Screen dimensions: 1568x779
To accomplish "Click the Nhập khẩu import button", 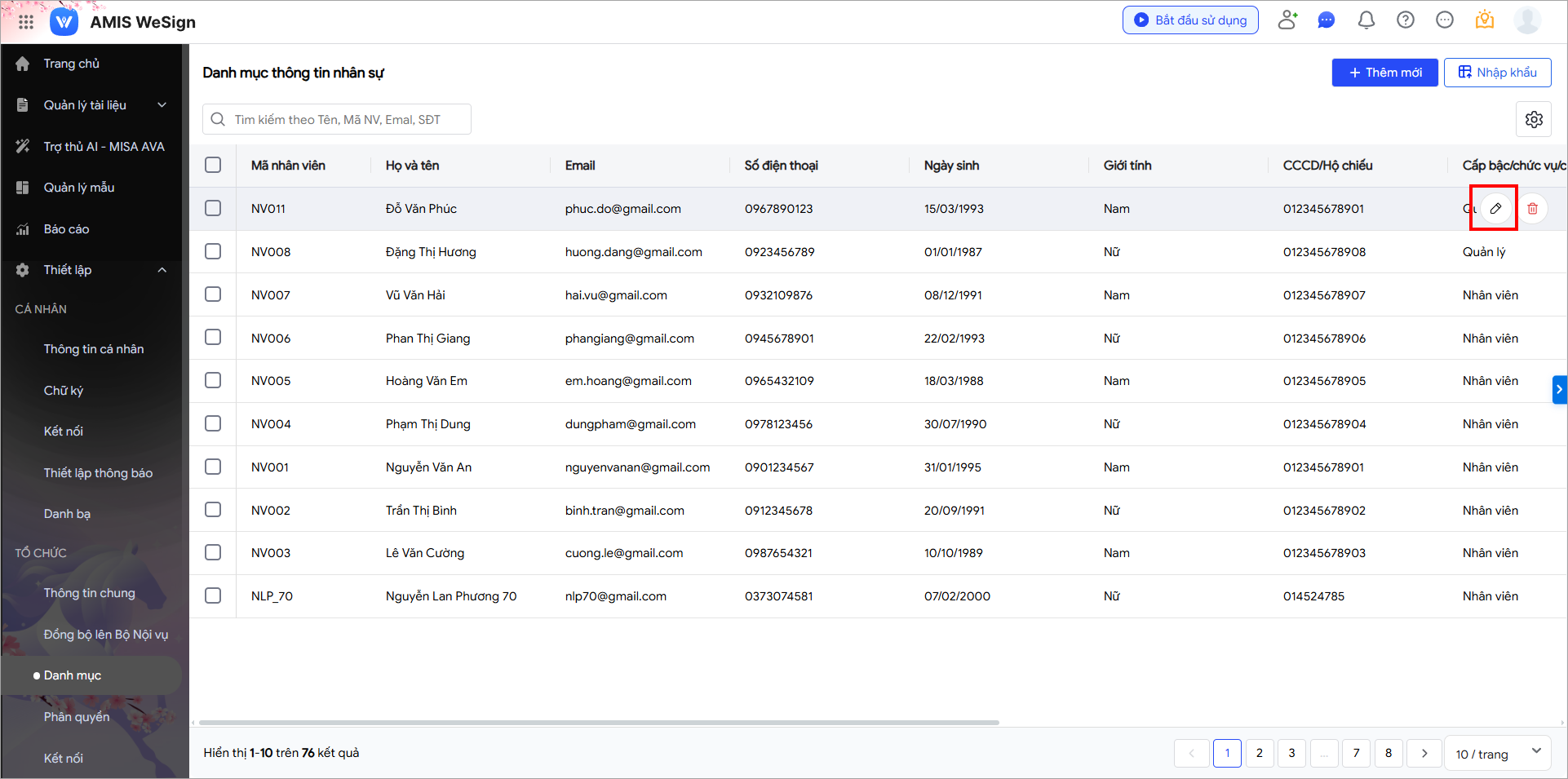I will click(x=1497, y=73).
